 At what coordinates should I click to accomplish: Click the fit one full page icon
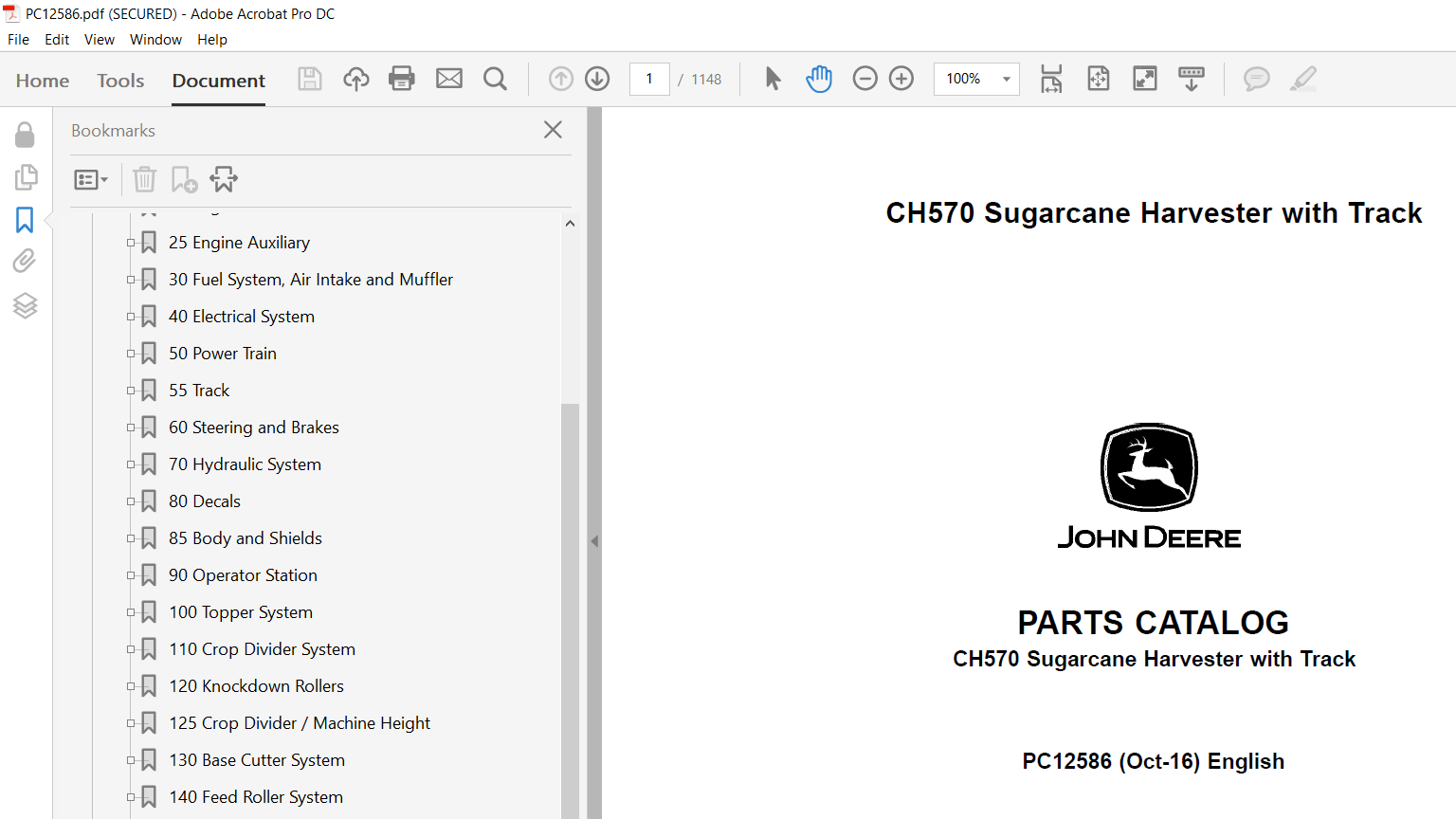1099,79
